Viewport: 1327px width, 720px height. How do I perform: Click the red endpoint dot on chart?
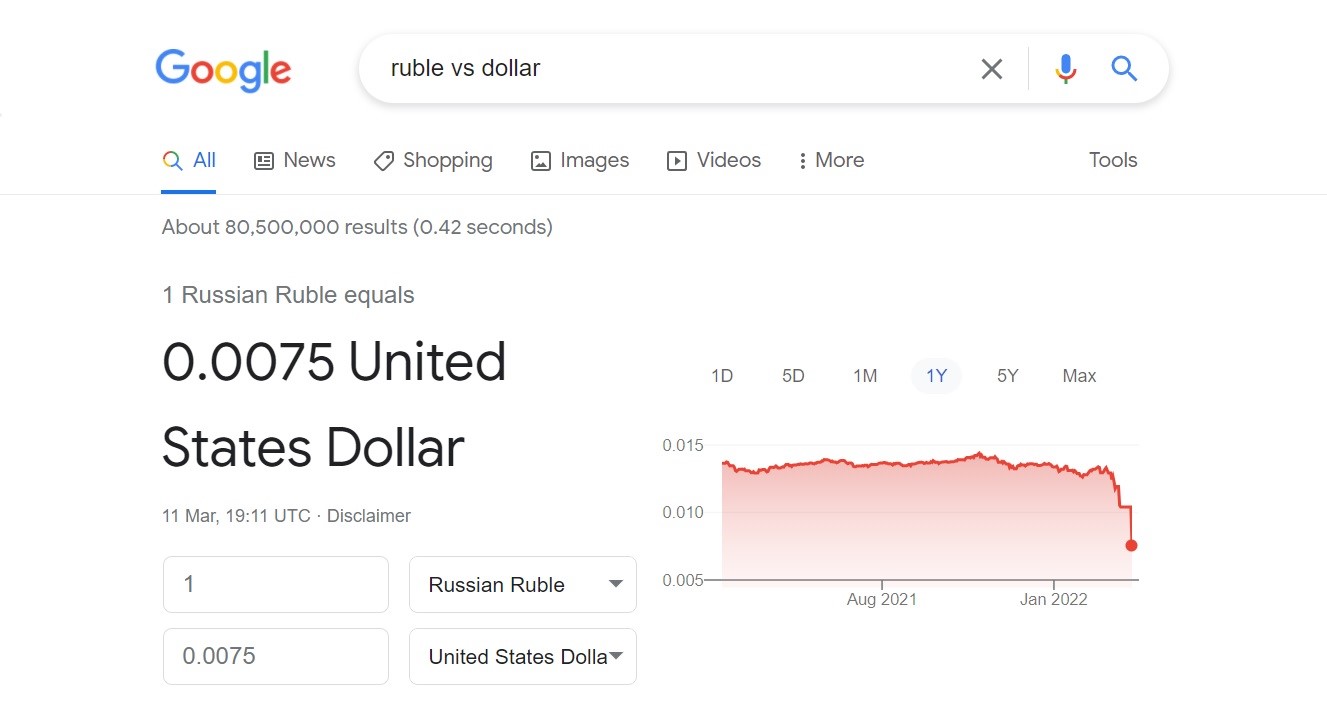[x=1131, y=545]
